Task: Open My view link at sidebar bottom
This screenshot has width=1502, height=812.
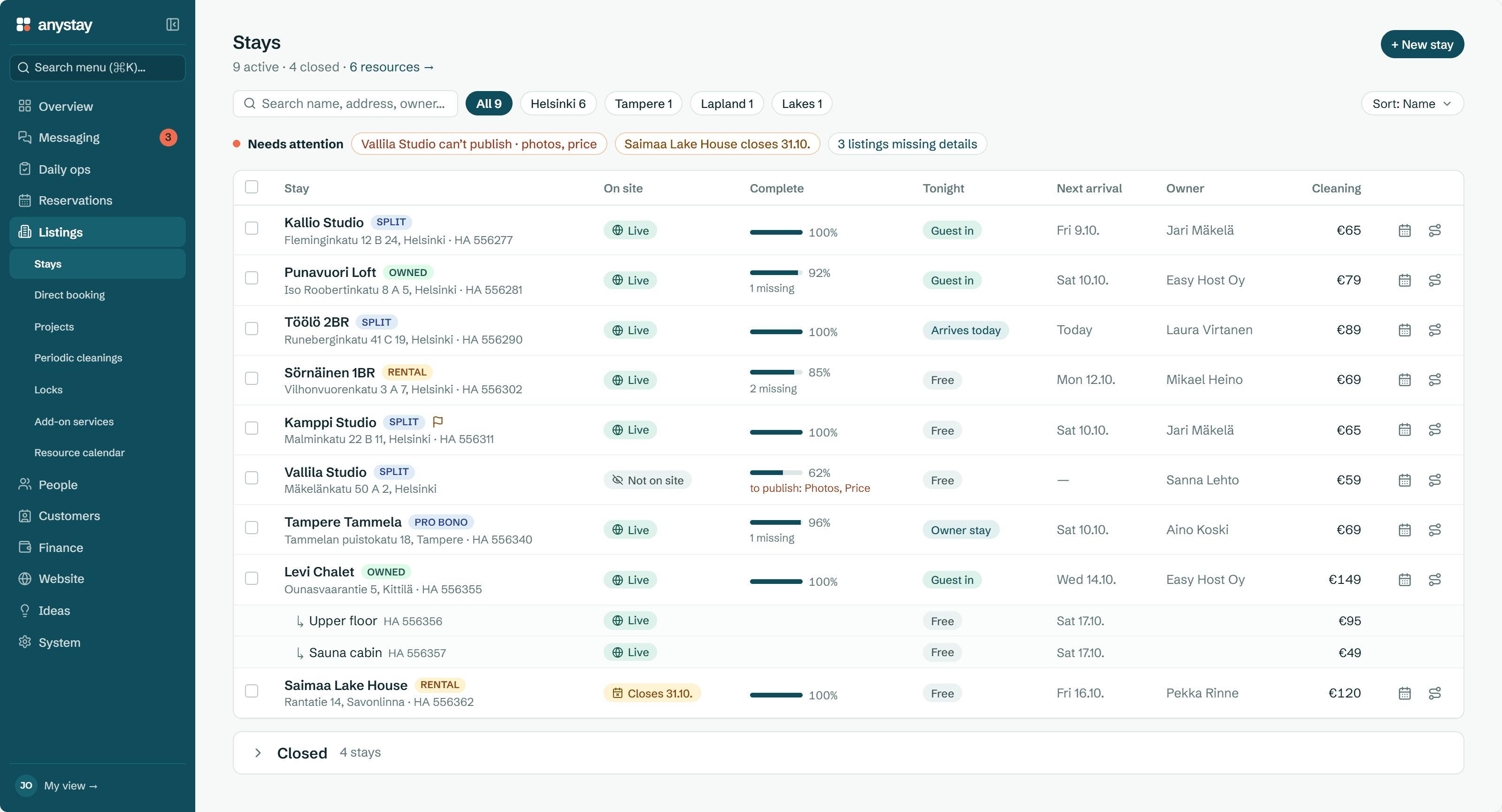Action: (70, 786)
